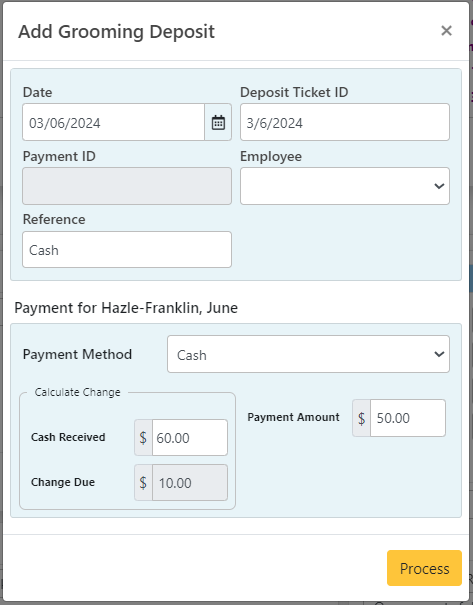
Task: Click into the Deposit Ticket ID field
Action: click(x=345, y=122)
